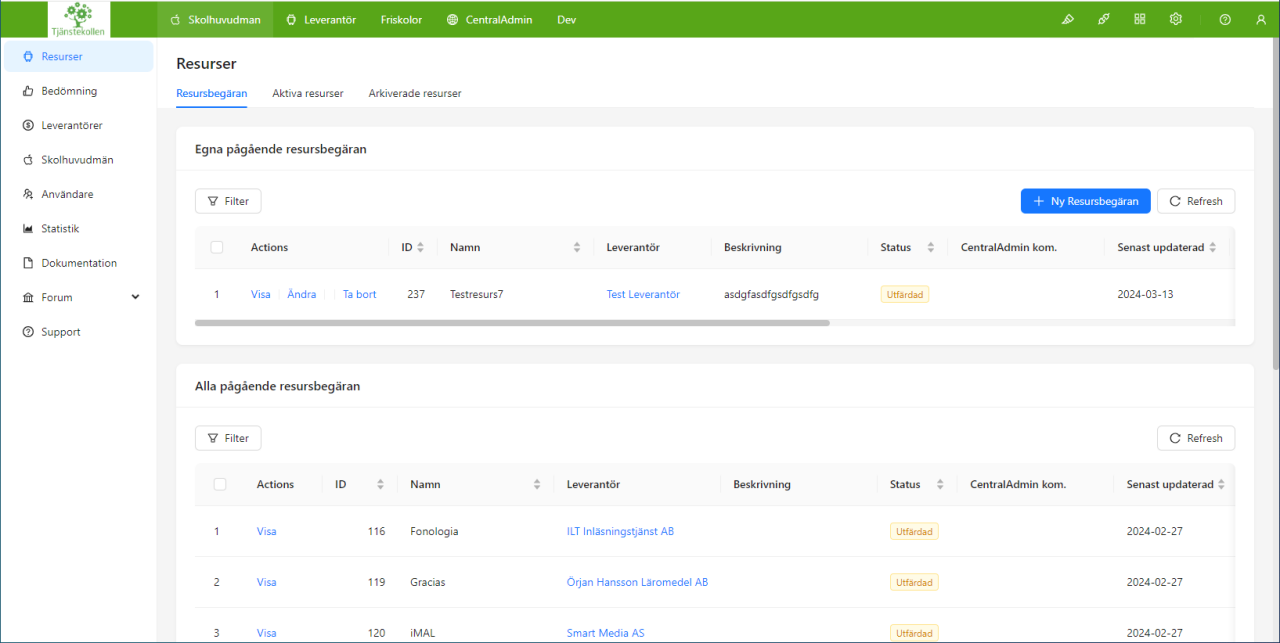1280x643 pixels.
Task: Click the Bedömning thumbs-up icon
Action: coord(28,91)
